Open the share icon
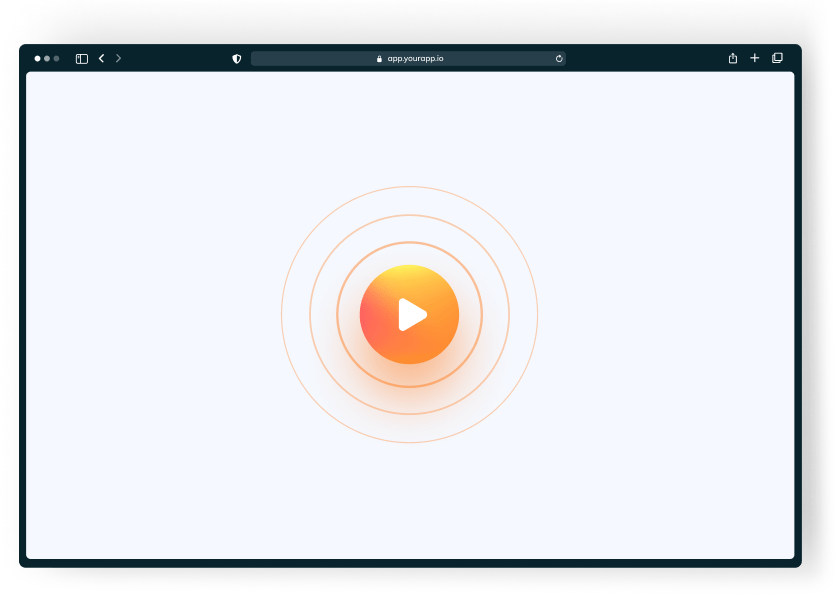This screenshot has height=595, width=838. [x=733, y=58]
